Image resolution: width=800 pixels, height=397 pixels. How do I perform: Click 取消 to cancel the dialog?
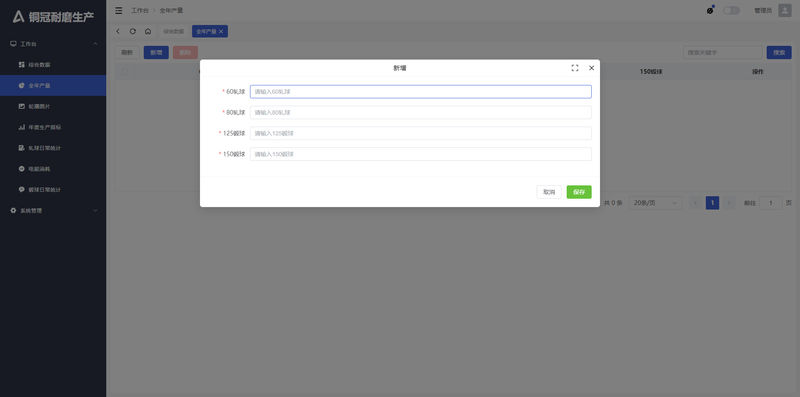point(549,192)
